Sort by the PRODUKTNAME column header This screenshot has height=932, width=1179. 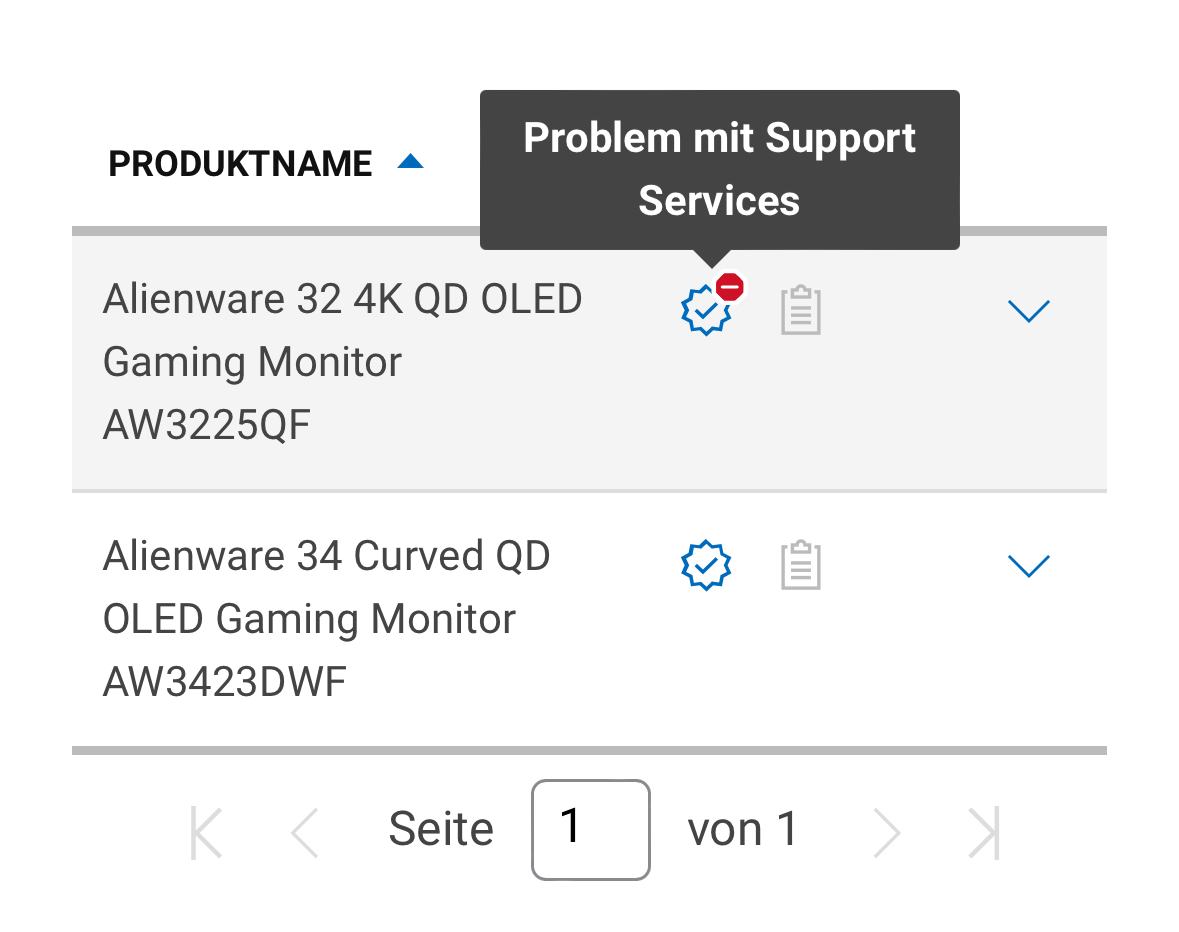[x=240, y=164]
